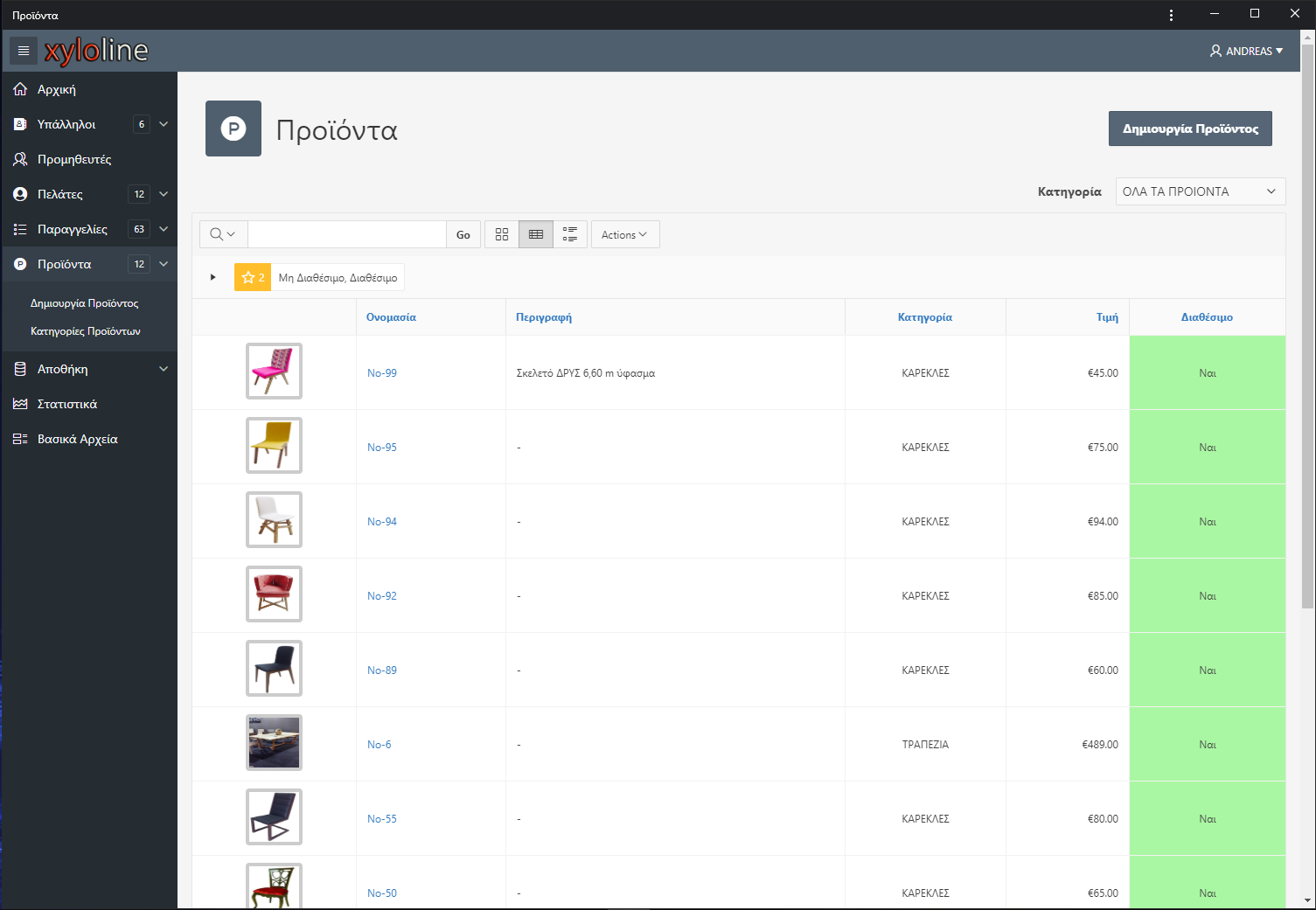This screenshot has height=910, width=1316.
Task: Select Προϊόντα in the sidebar
Action: coord(64,264)
